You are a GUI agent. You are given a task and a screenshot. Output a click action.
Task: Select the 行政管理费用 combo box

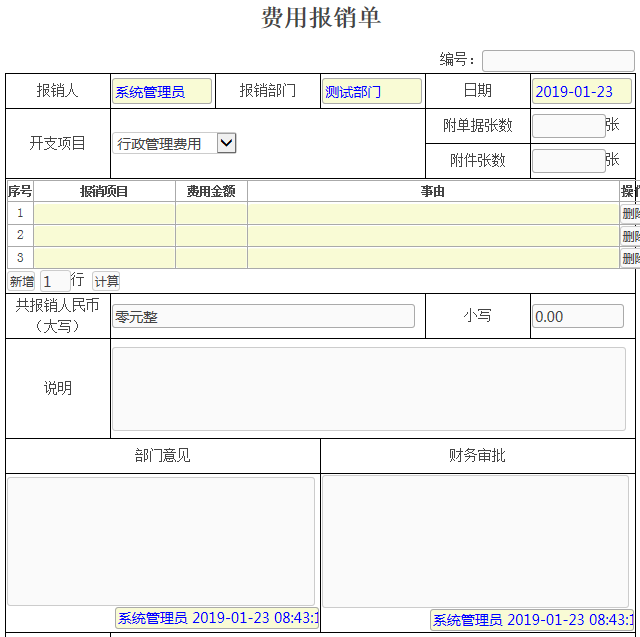coord(174,143)
